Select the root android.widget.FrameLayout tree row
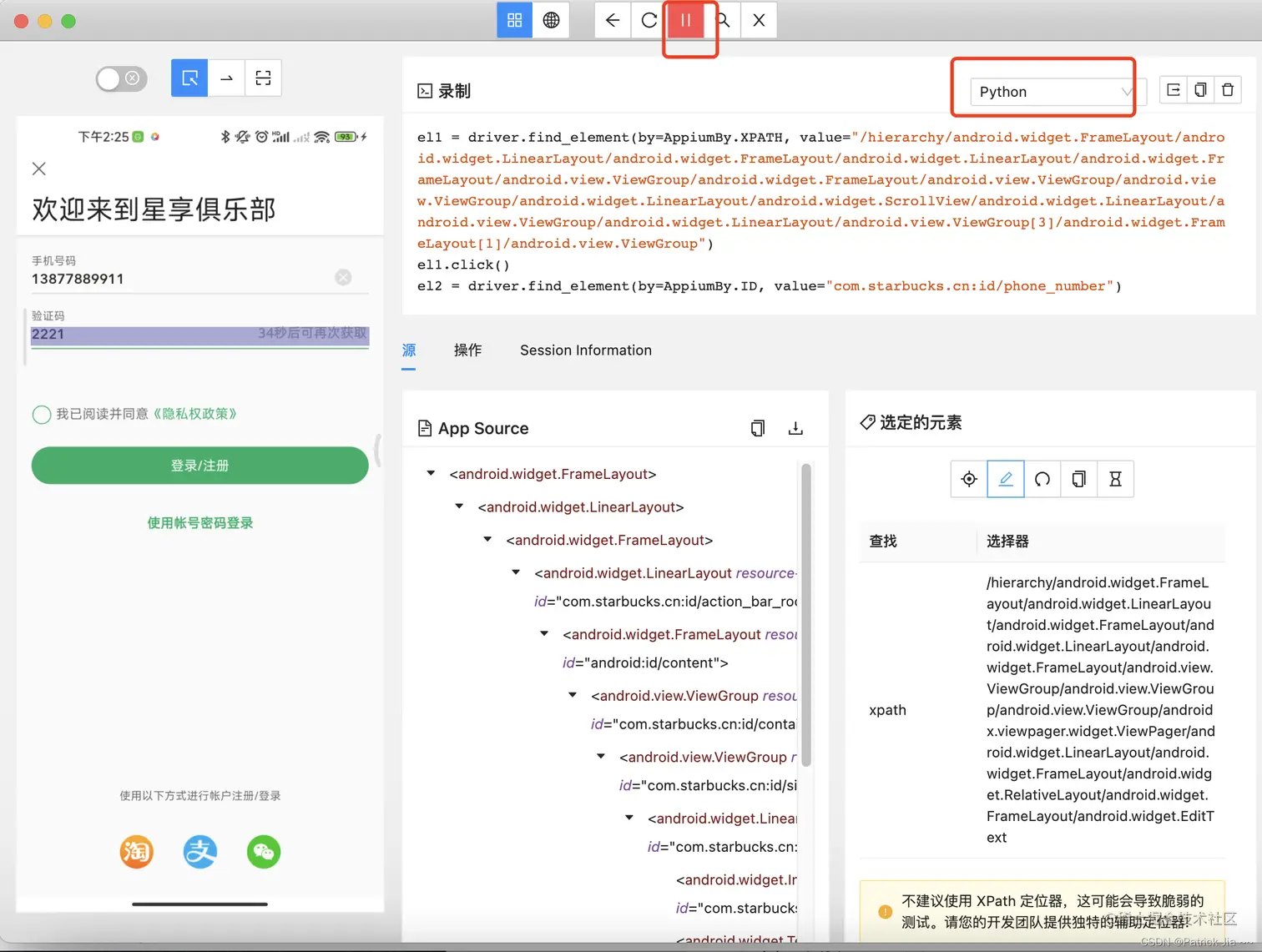The width and height of the screenshot is (1262, 952). click(553, 474)
